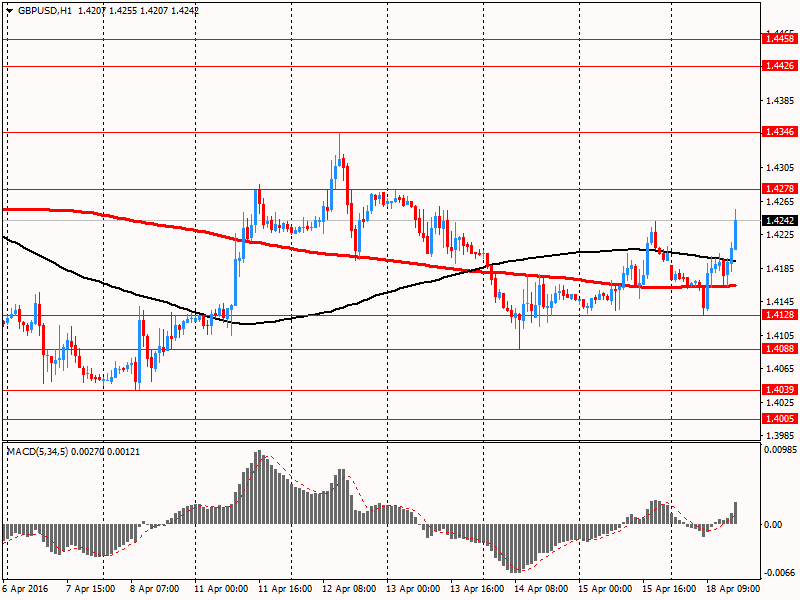Select the 1.4346 resistance price label

click(x=779, y=132)
